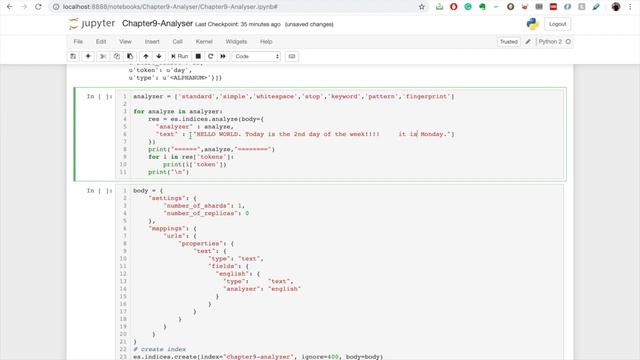Viewport: 640px width, 360px height.
Task: Click the "analyzer": "english" line
Action: (262, 289)
